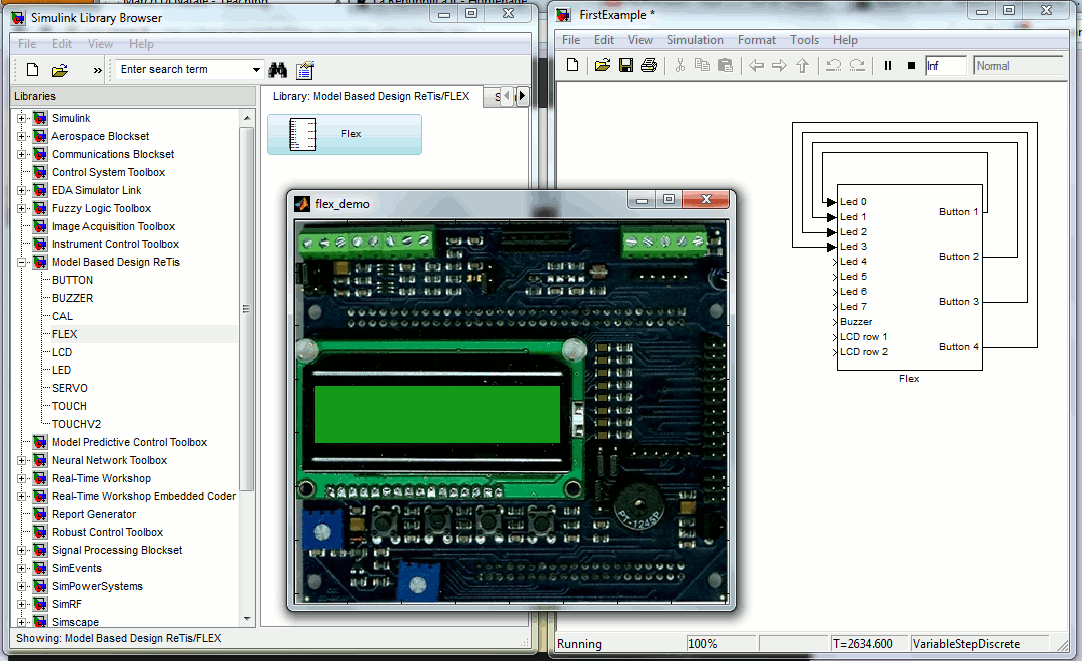Click scroll up arrow of Libraries tree
Screen dimensions: 1082x661
[x=247, y=119]
